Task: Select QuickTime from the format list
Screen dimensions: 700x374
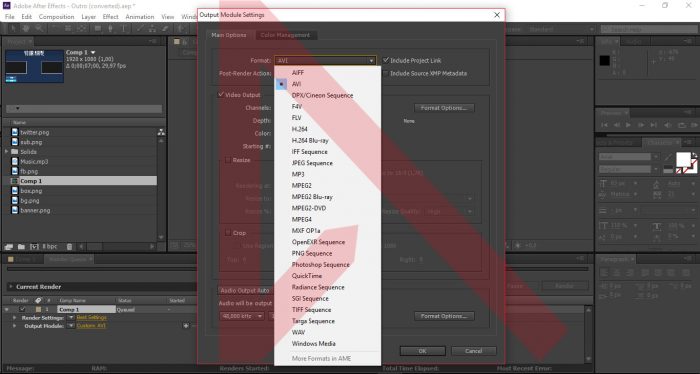Action: coord(307,276)
